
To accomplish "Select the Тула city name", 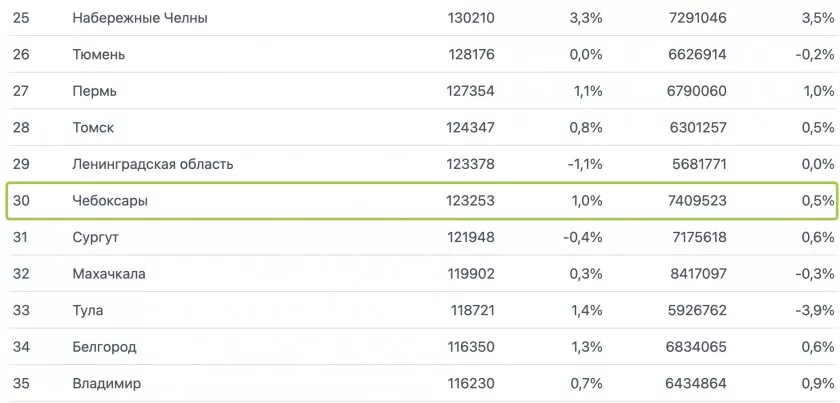I will (x=89, y=310).
